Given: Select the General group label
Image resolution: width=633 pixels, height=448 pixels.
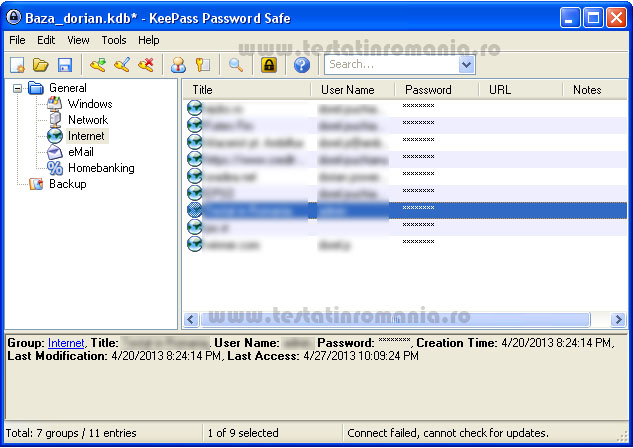Looking at the screenshot, I should (x=68, y=88).
